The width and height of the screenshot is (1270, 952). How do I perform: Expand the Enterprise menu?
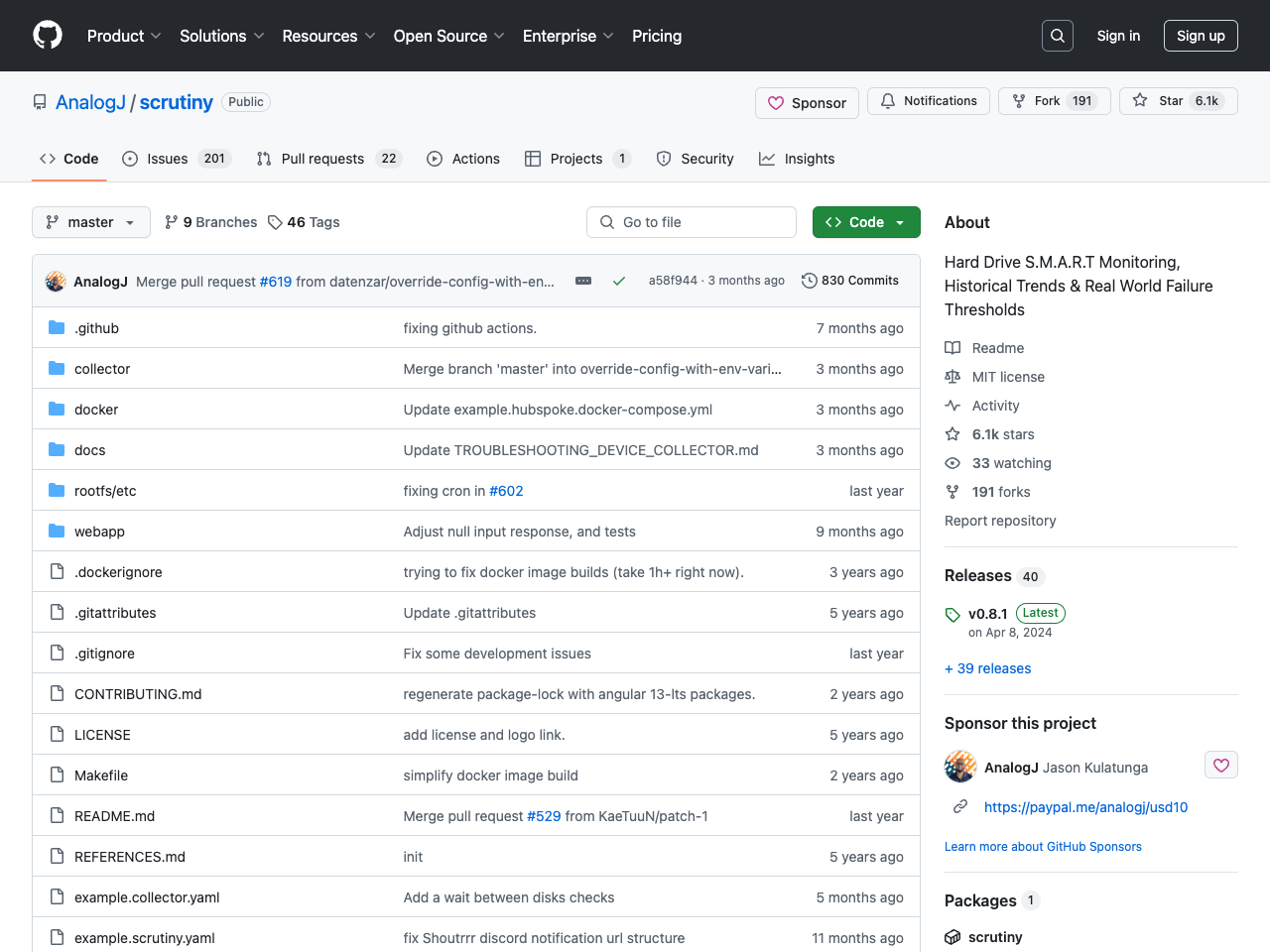(569, 36)
